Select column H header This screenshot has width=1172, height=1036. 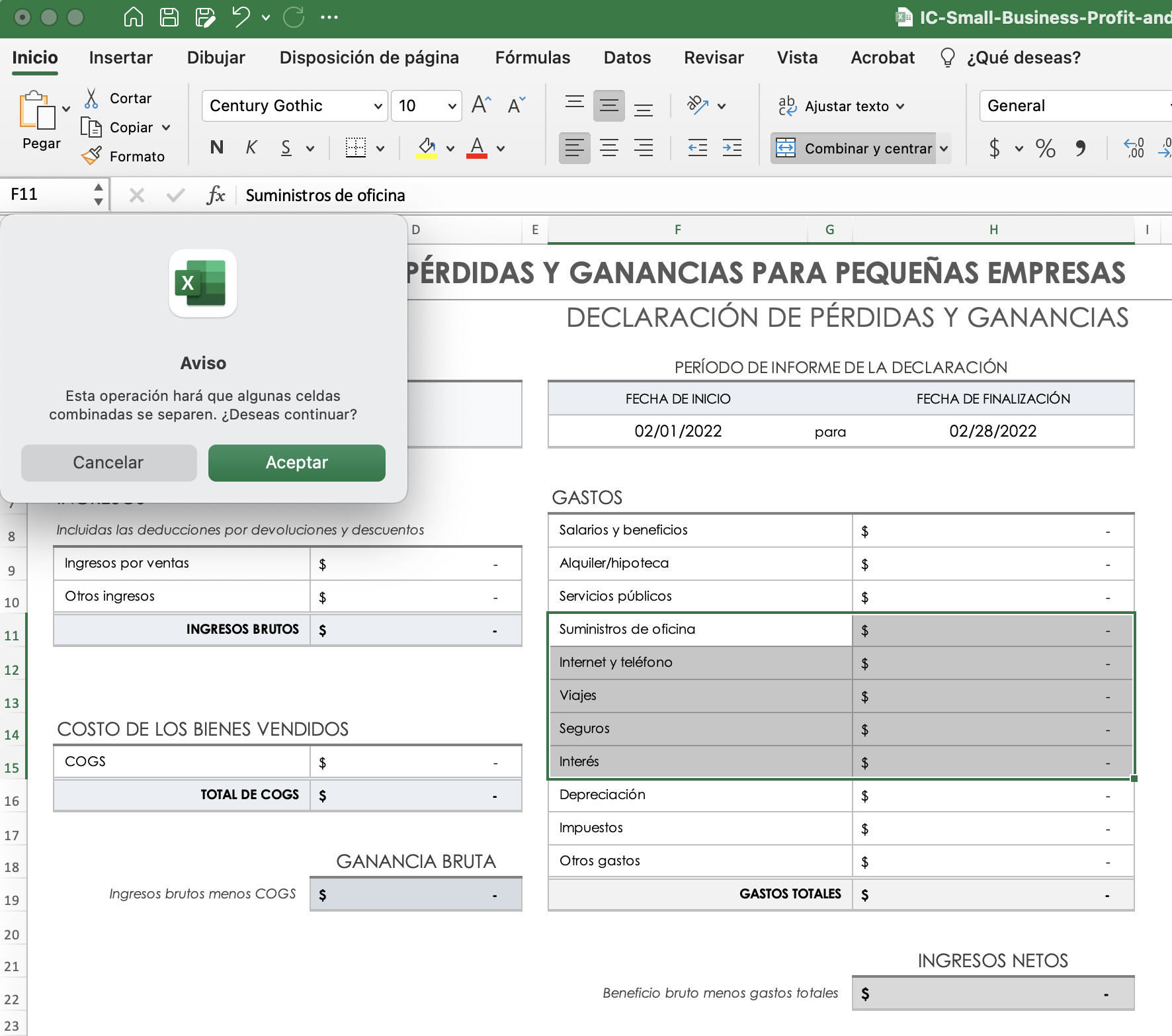pos(993,230)
